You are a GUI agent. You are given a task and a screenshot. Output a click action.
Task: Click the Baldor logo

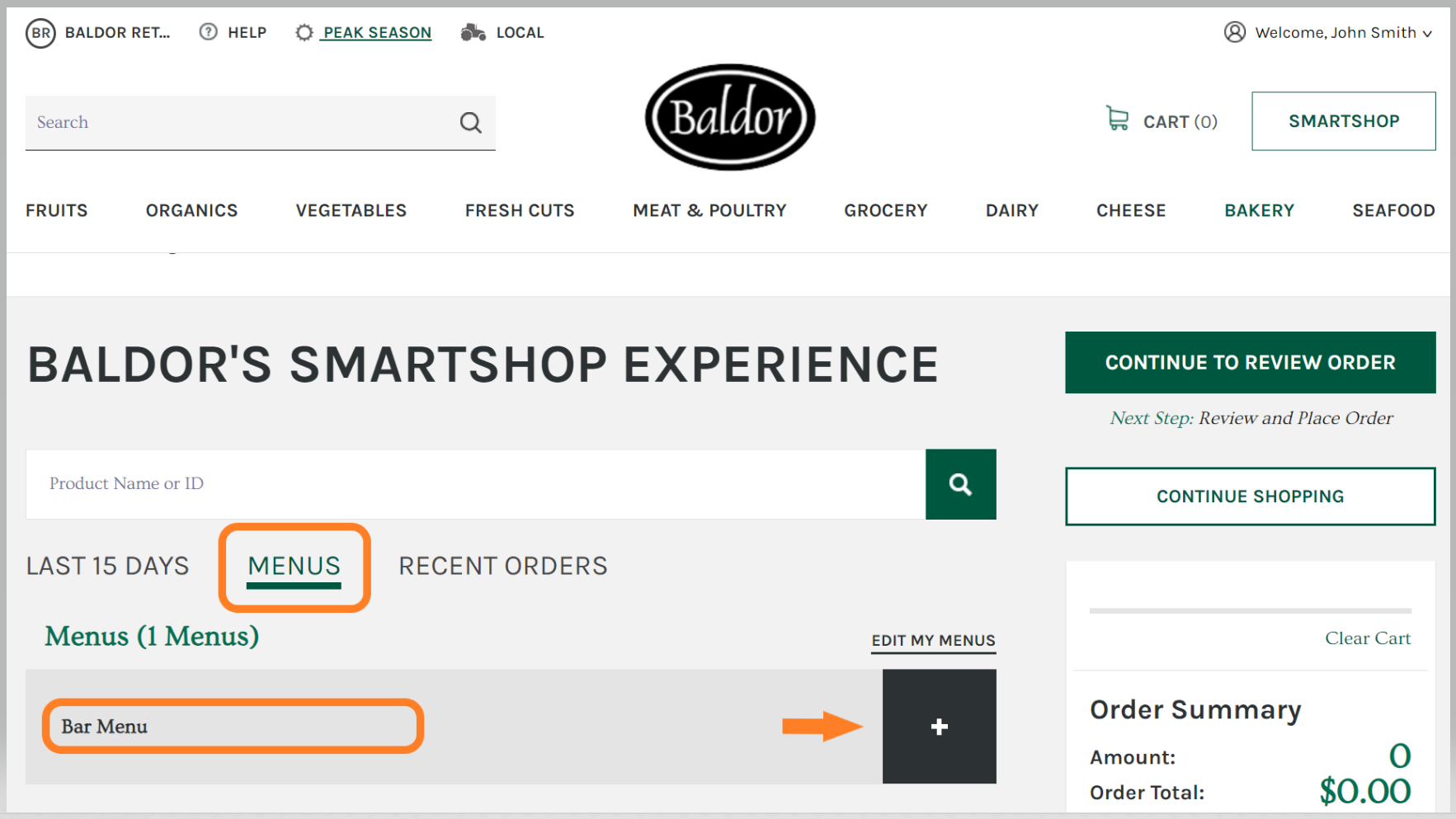click(x=730, y=117)
